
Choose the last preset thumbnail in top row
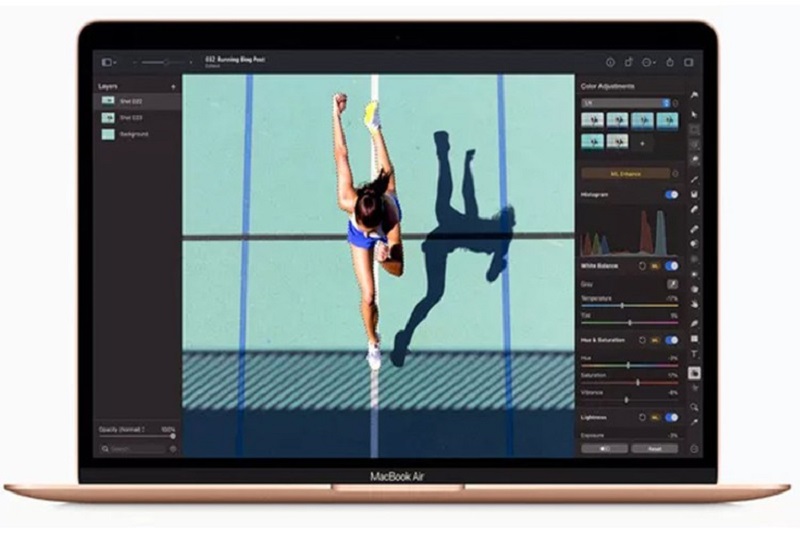tap(667, 120)
